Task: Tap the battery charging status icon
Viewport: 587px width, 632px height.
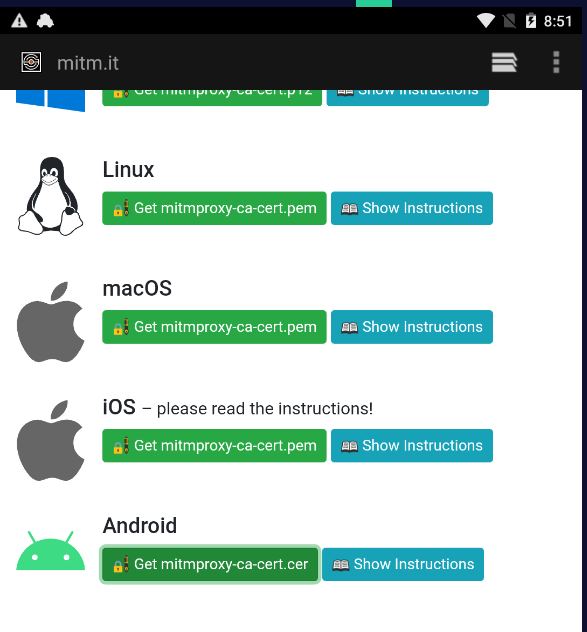Action: (x=531, y=21)
